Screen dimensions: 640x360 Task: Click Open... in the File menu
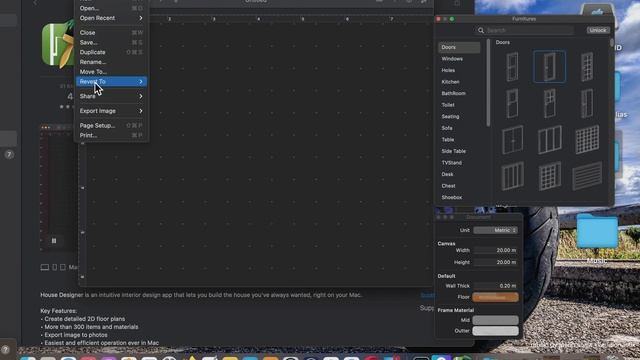pyautogui.click(x=111, y=8)
